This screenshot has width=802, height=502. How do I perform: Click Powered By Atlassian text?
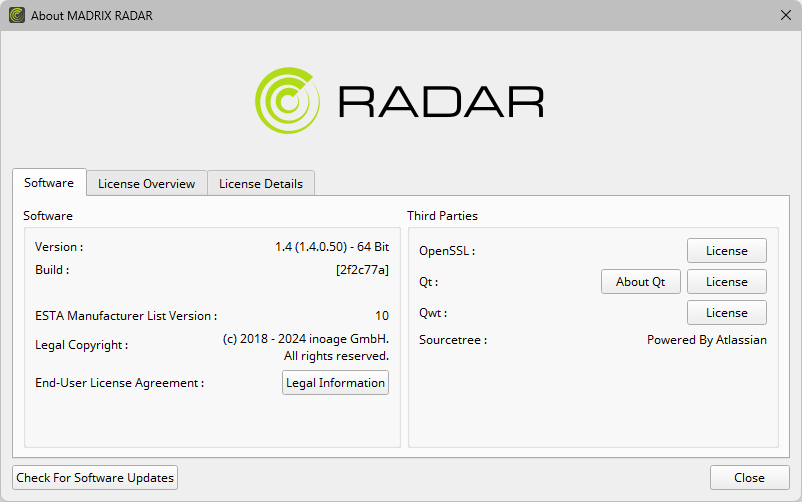point(706,340)
